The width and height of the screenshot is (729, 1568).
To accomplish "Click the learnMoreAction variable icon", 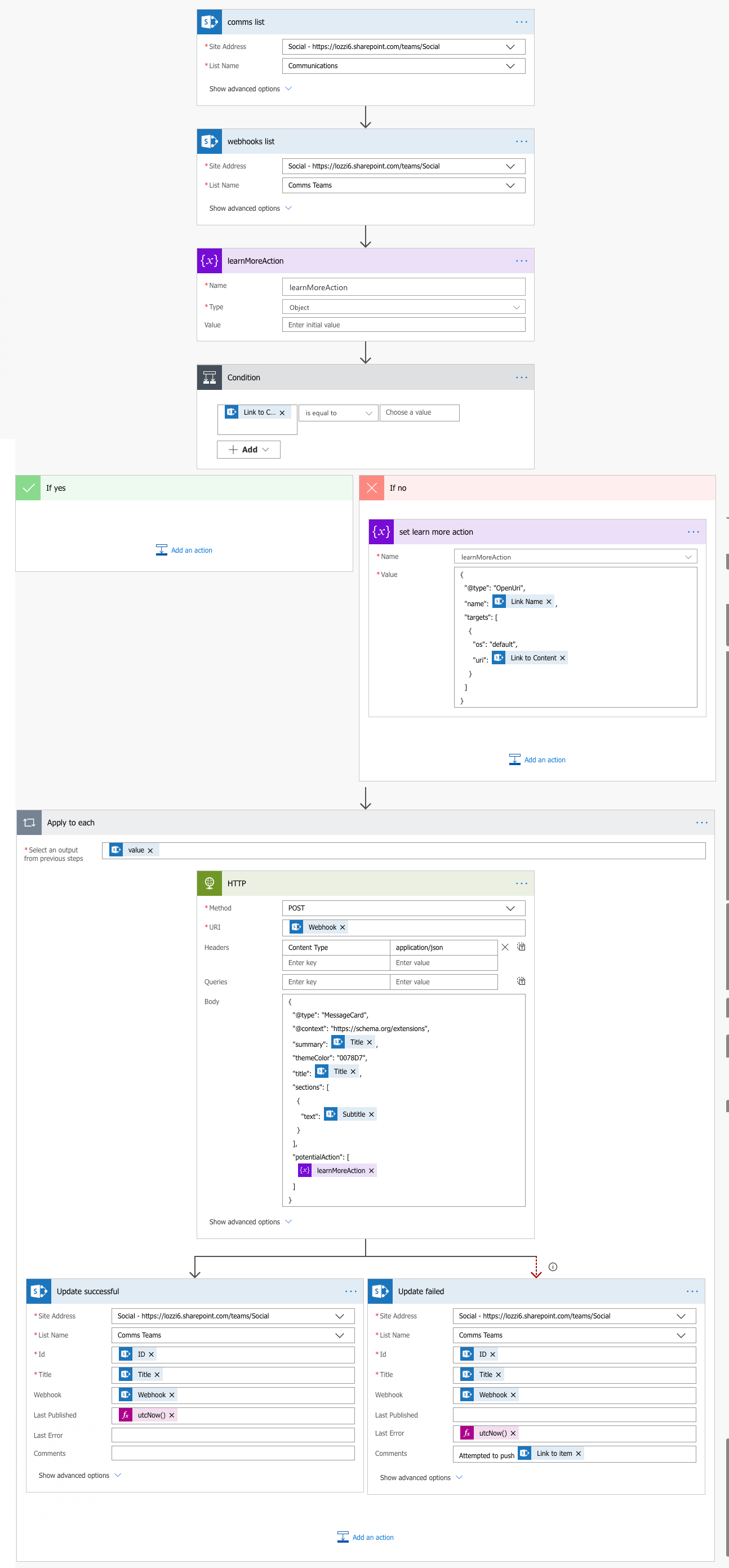I will (210, 260).
